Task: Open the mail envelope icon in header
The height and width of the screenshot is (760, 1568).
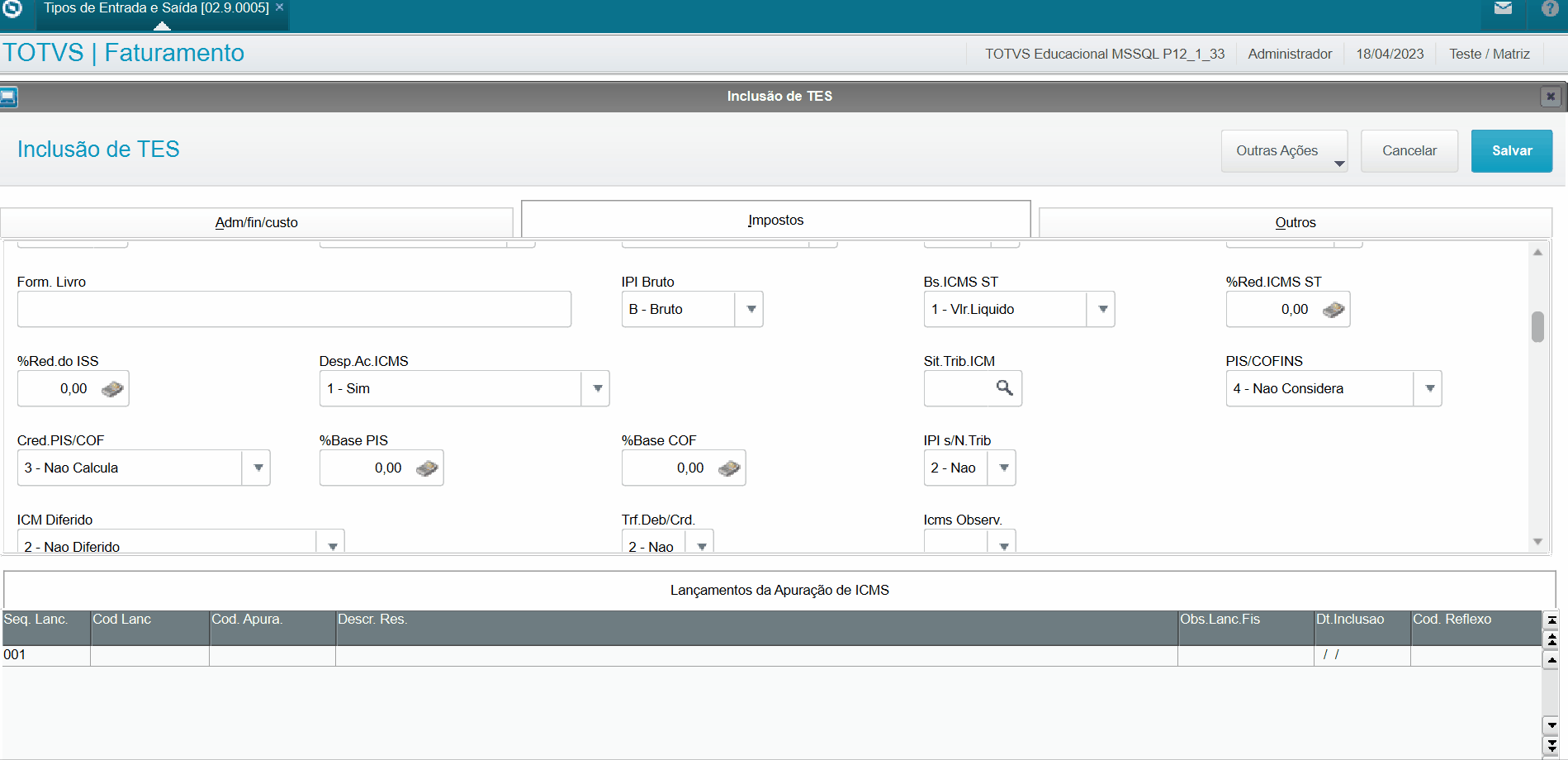Action: tap(1504, 8)
